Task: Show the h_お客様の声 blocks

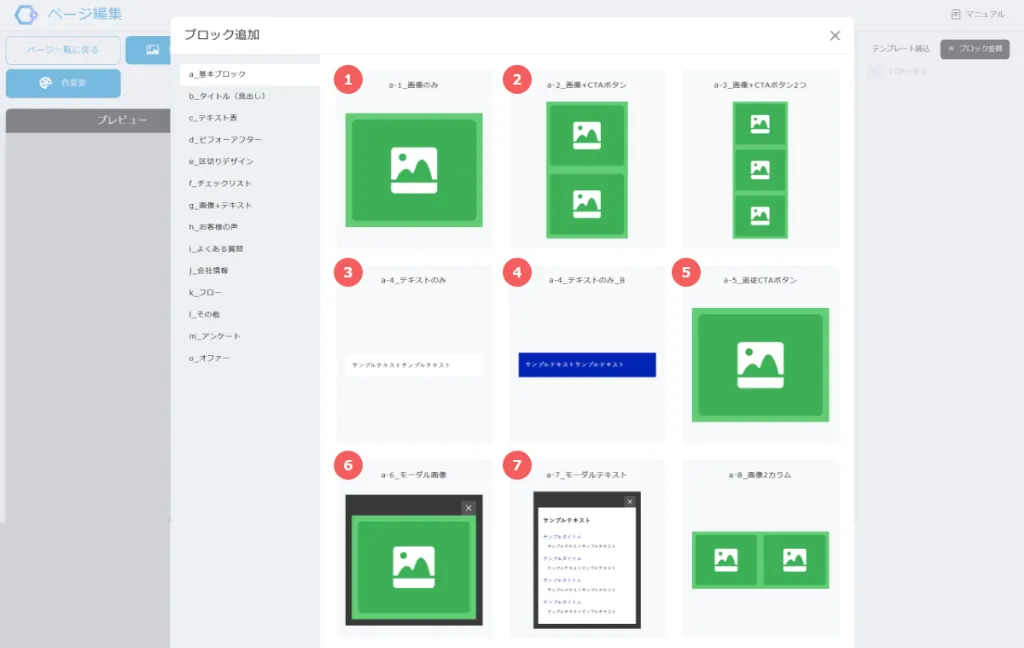Action: coord(215,227)
